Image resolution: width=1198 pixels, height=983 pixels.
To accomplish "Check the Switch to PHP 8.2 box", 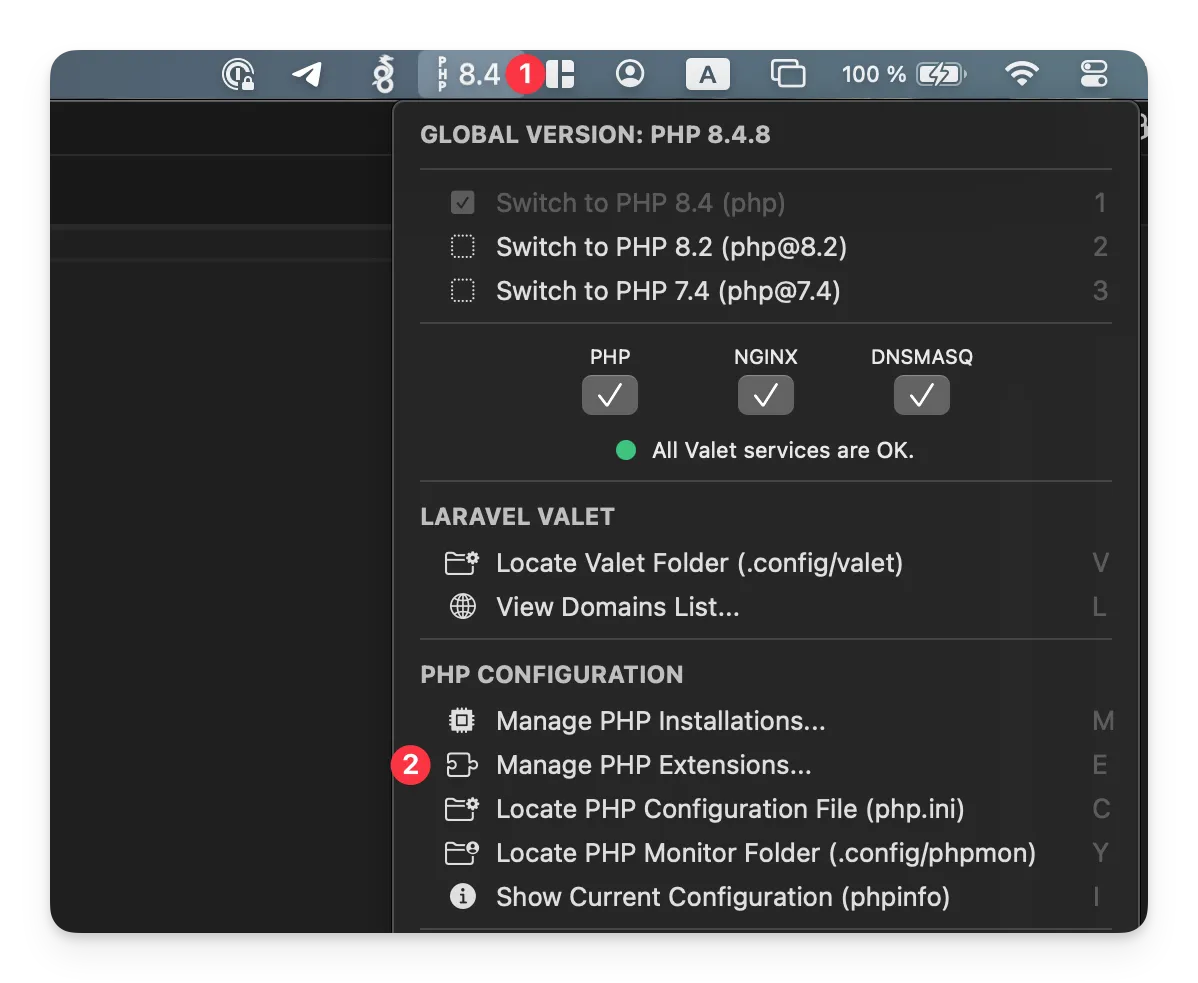I will (x=462, y=247).
